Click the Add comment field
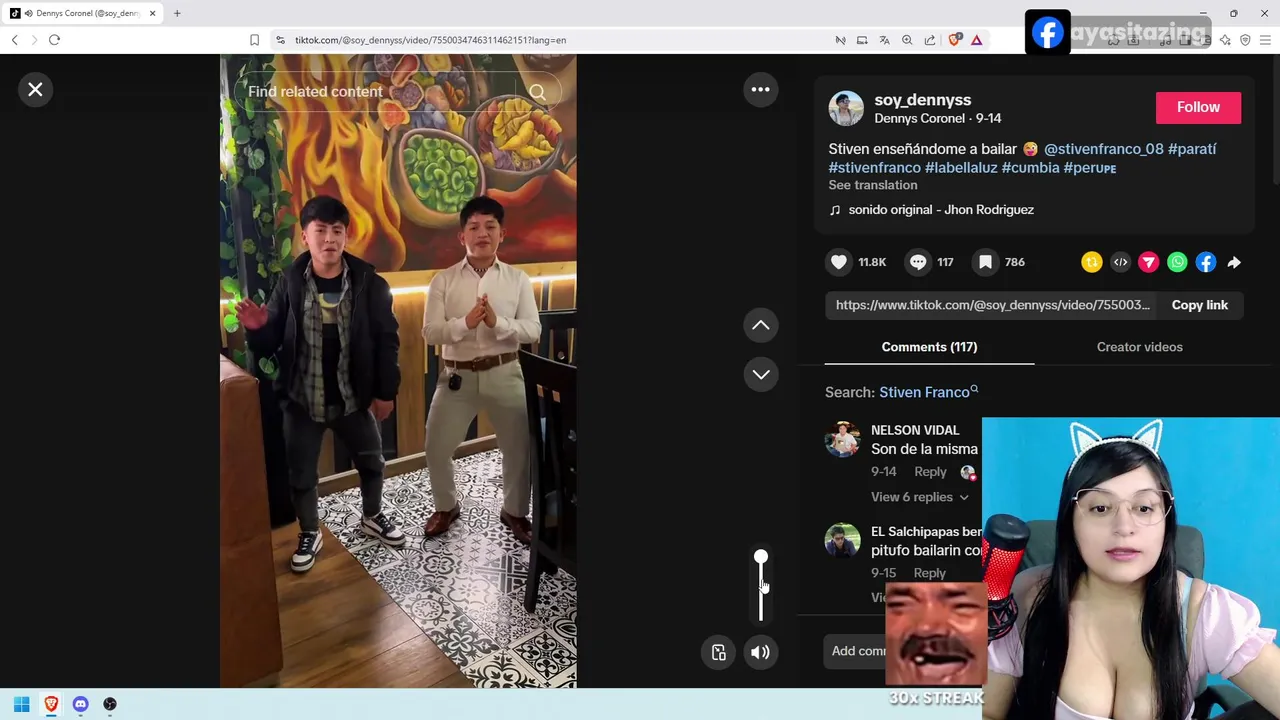The height and width of the screenshot is (720, 1280). (858, 651)
